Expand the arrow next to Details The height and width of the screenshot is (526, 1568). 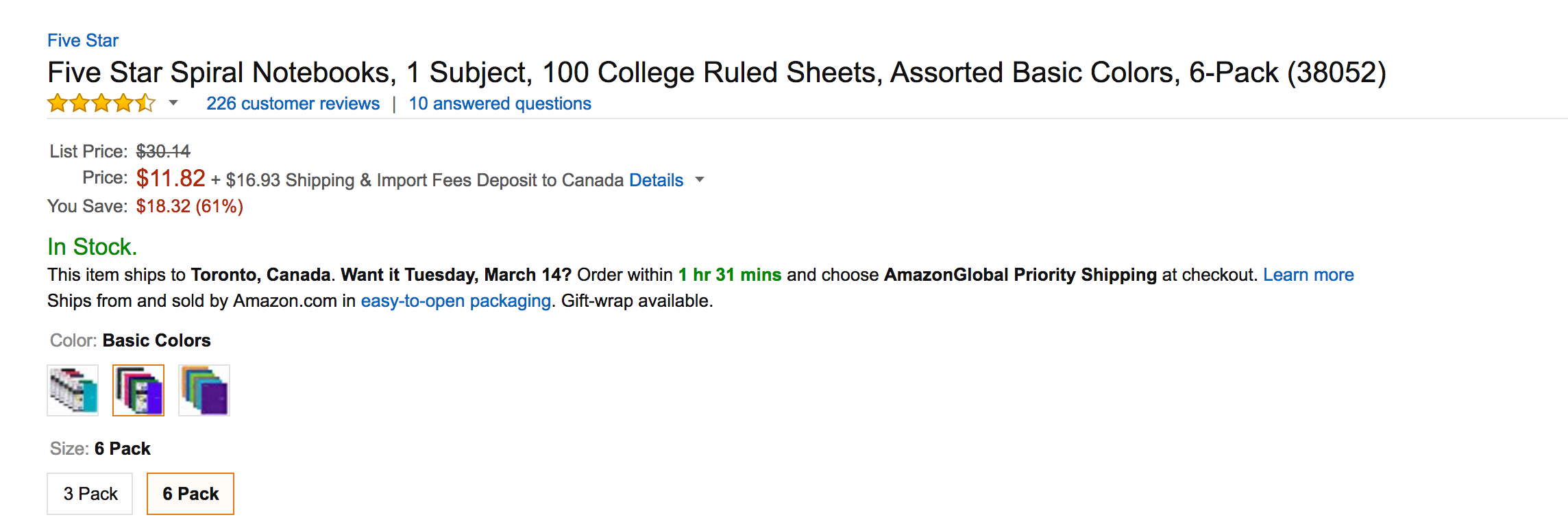pyautogui.click(x=700, y=179)
